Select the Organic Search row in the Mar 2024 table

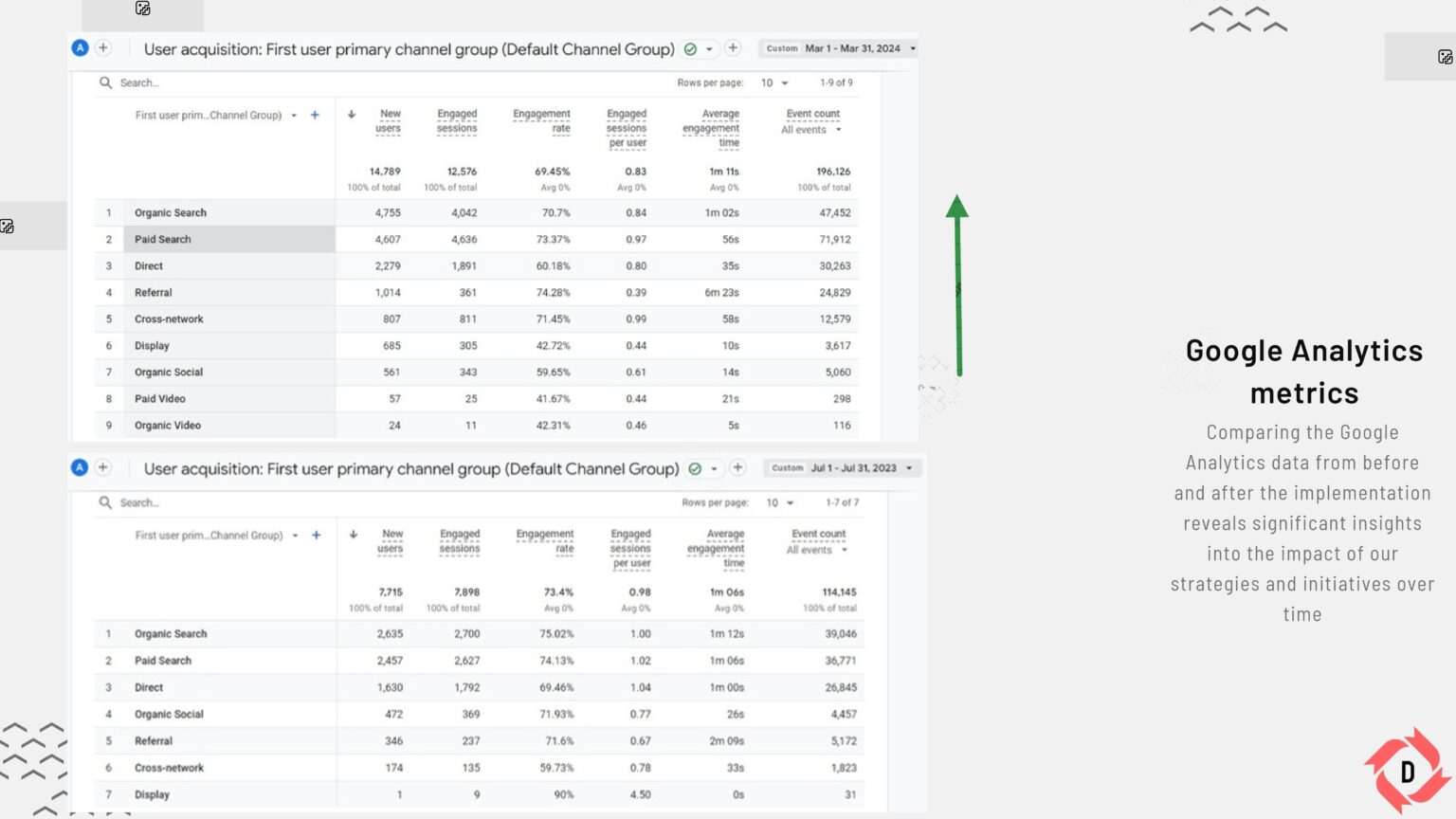[x=477, y=213]
